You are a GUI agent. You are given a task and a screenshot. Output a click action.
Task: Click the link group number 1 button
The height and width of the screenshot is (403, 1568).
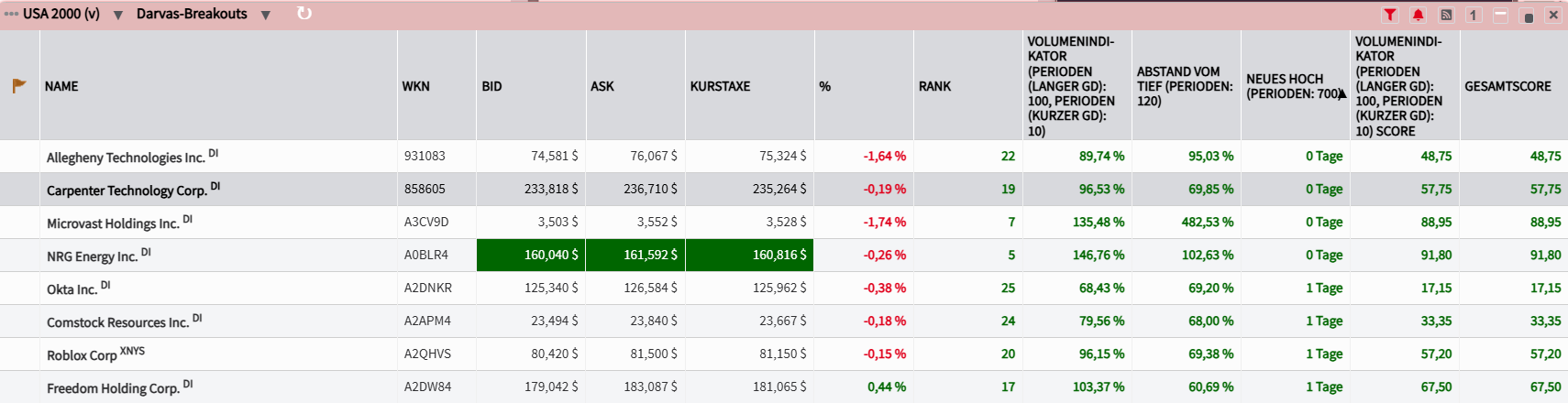(x=1473, y=15)
